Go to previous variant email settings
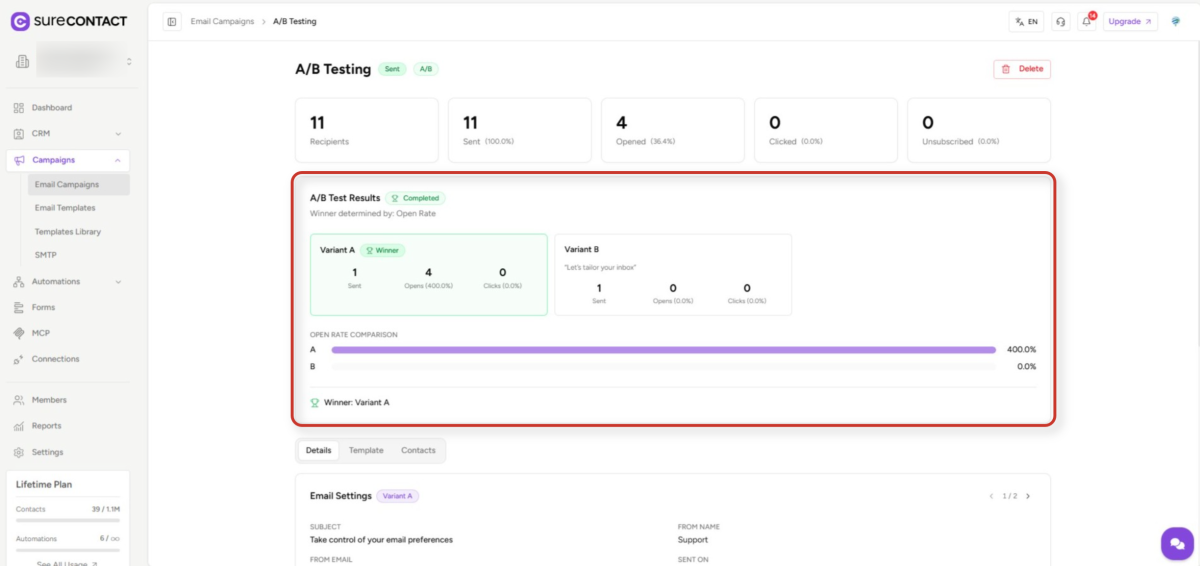The width and height of the screenshot is (1200, 566). 992,496
